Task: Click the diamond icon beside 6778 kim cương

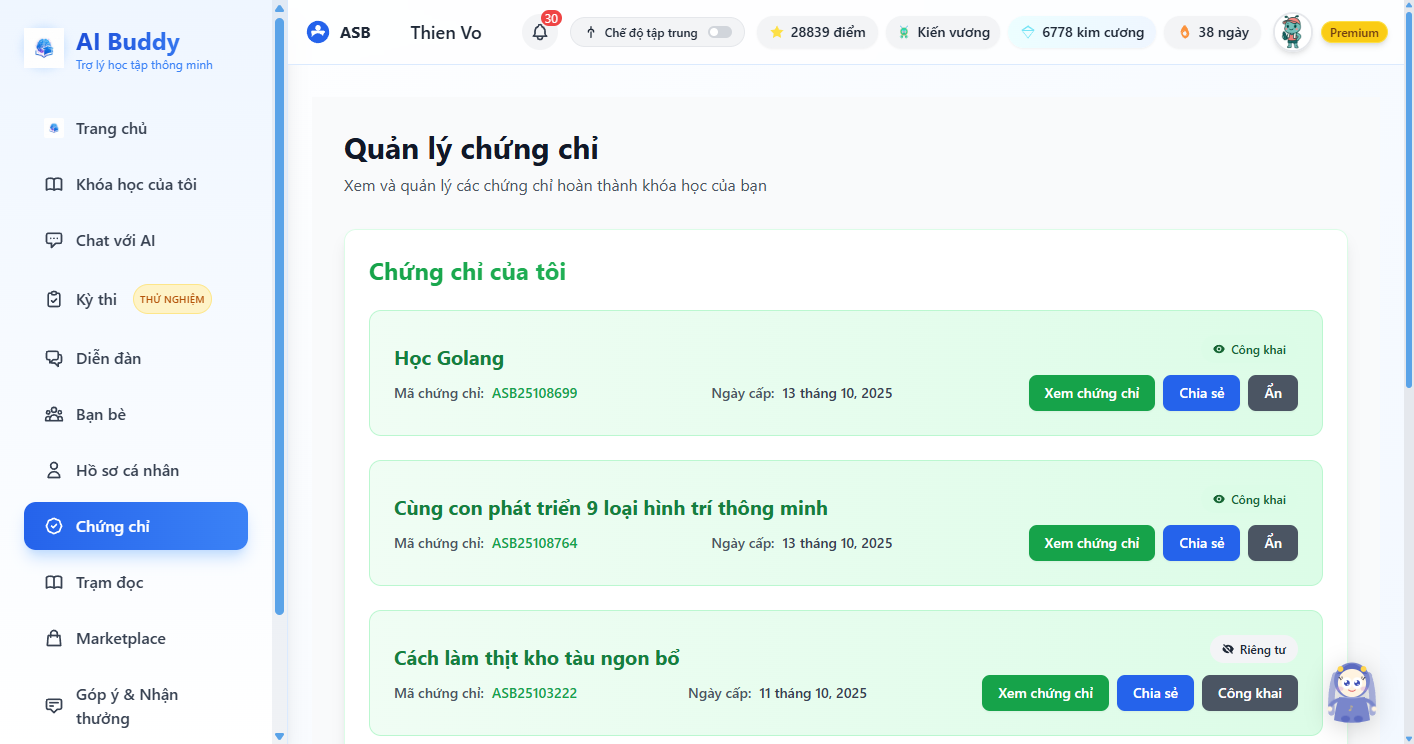Action: pyautogui.click(x=1028, y=32)
